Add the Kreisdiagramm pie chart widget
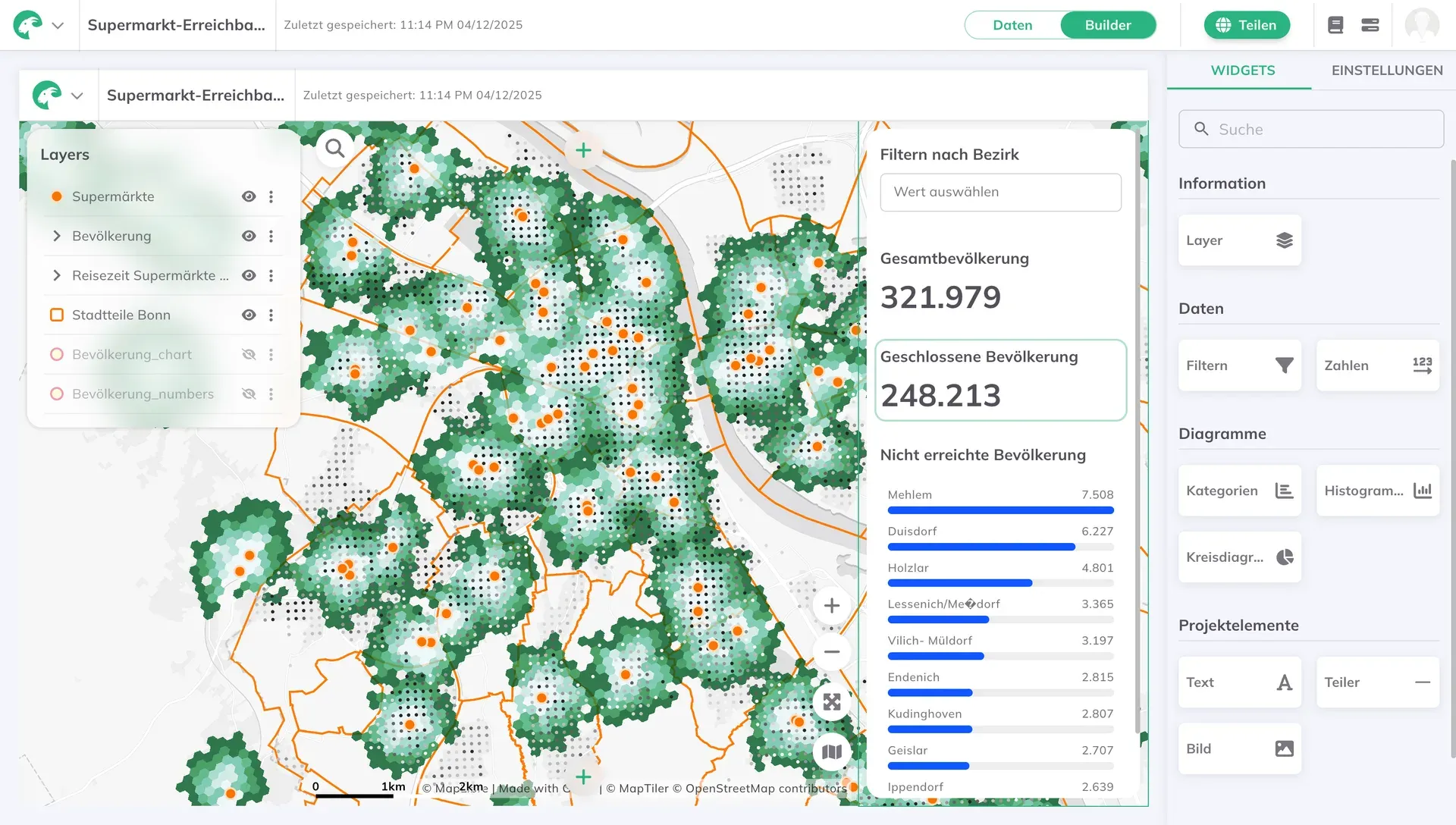1456x825 pixels. (1240, 557)
